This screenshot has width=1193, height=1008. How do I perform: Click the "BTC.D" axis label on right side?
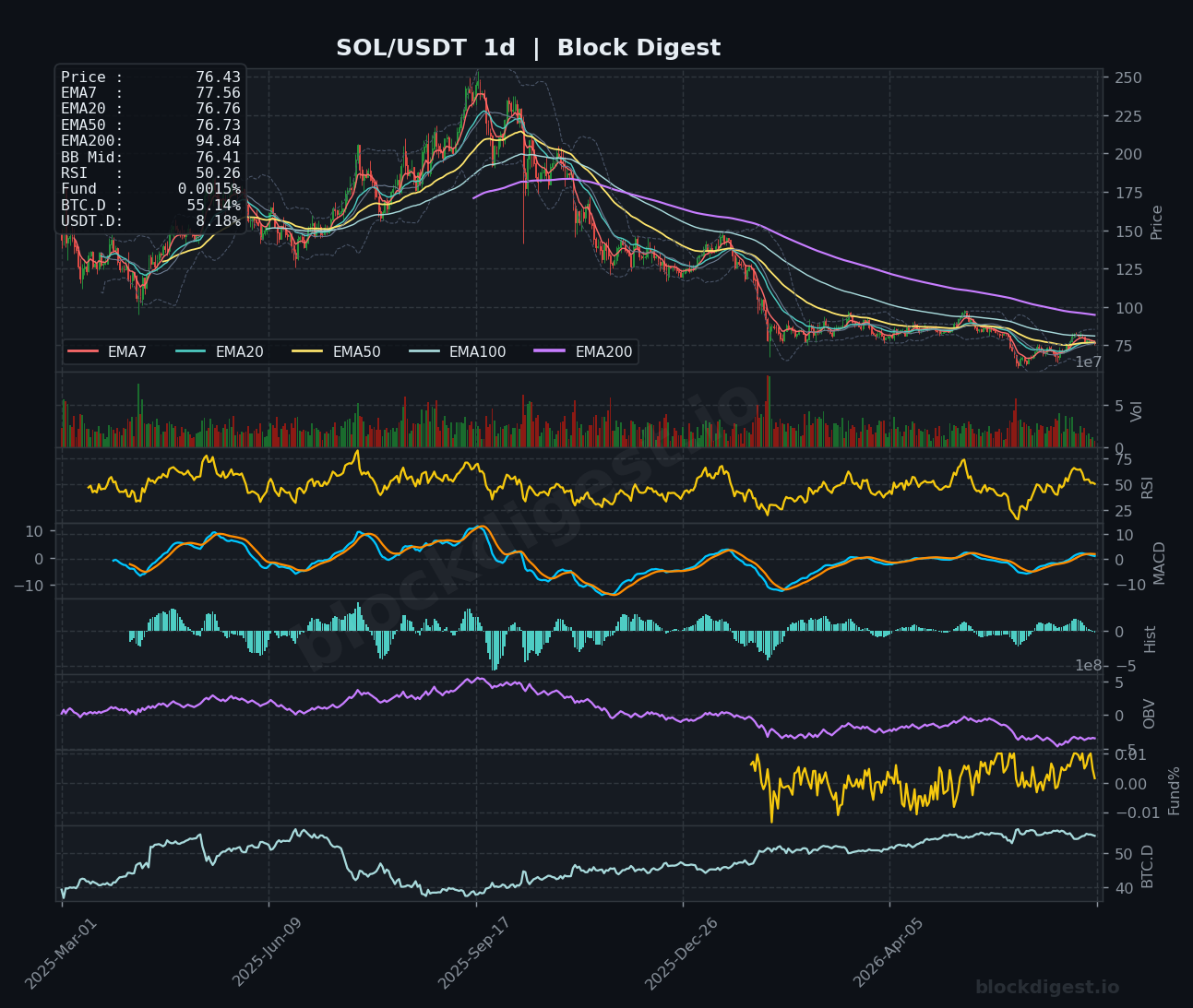(x=1148, y=866)
